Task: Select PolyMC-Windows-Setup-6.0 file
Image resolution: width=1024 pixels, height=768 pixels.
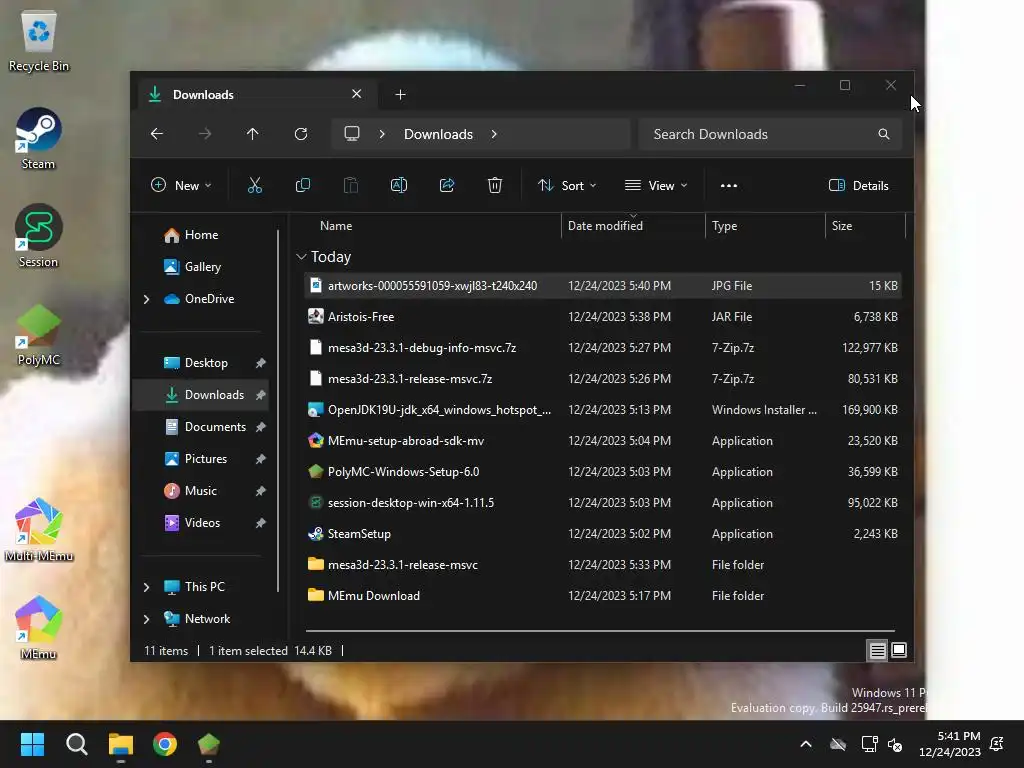Action: [603, 472]
